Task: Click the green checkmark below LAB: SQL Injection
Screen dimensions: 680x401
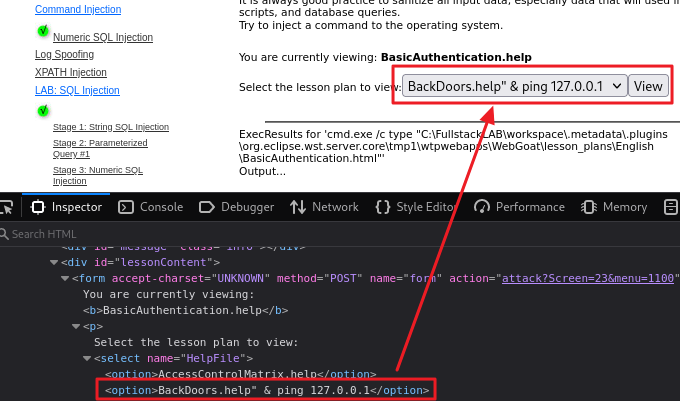Action: tap(43, 111)
